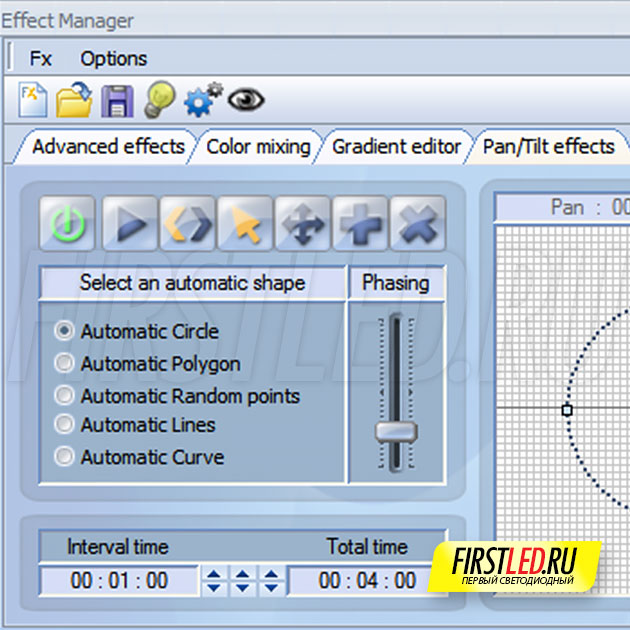Screen dimensions: 630x630
Task: Open the Fx menu
Action: (41, 59)
